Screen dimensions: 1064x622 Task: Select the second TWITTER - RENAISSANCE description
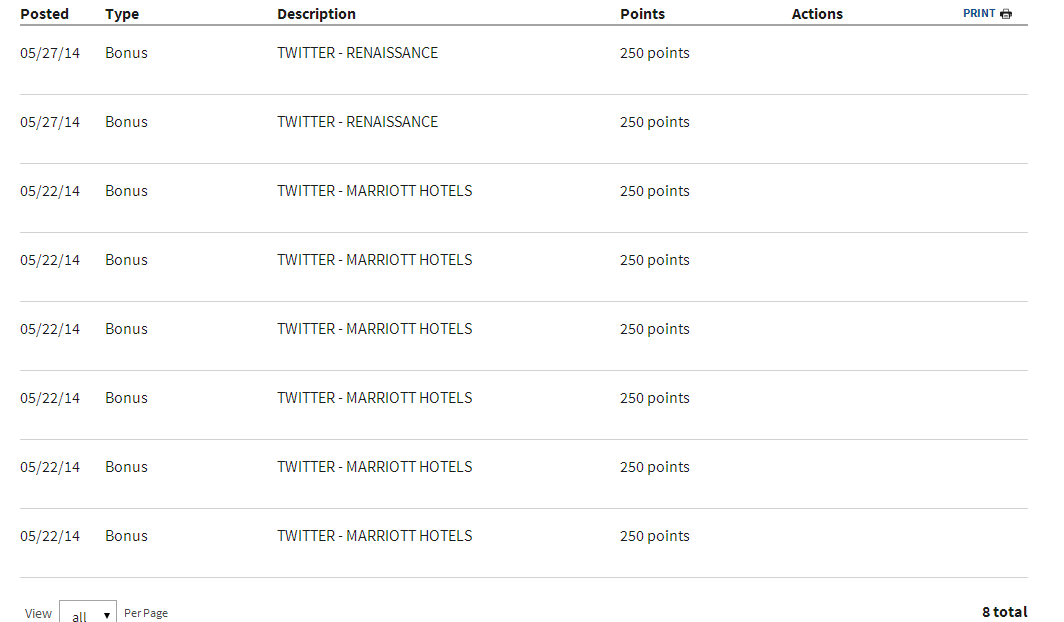tap(357, 122)
